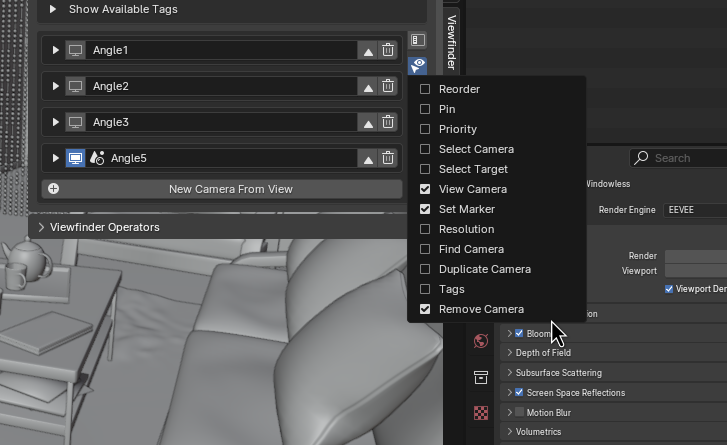Click the list layout icon above the eye filter
The width and height of the screenshot is (727, 445).
(418, 41)
